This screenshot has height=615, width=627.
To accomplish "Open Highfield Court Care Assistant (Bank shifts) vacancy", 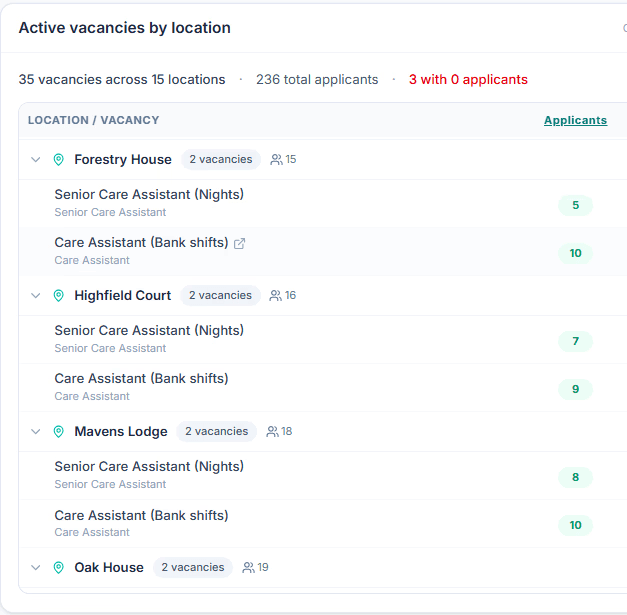I will (x=141, y=379).
